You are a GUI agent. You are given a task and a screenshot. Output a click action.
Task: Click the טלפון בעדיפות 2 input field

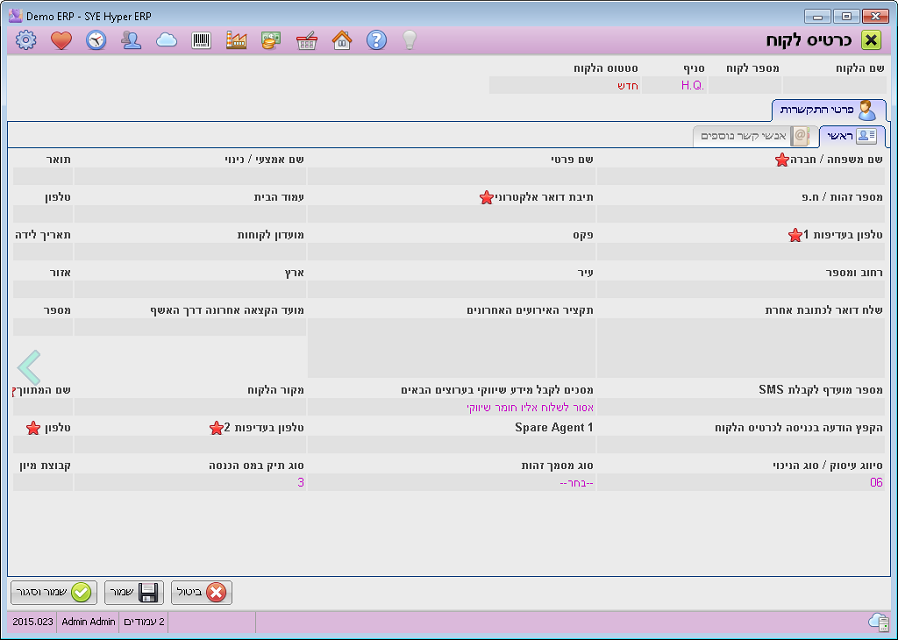coord(190,445)
